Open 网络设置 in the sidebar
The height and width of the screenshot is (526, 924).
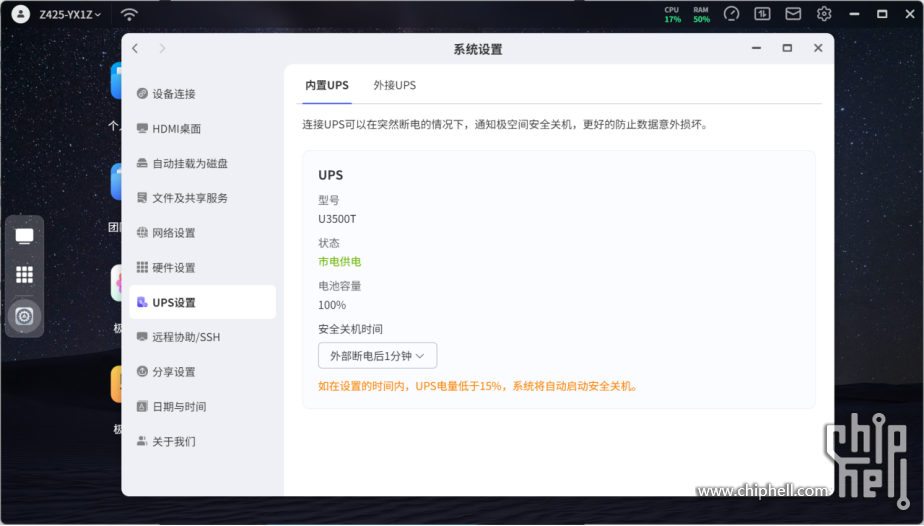(x=173, y=233)
